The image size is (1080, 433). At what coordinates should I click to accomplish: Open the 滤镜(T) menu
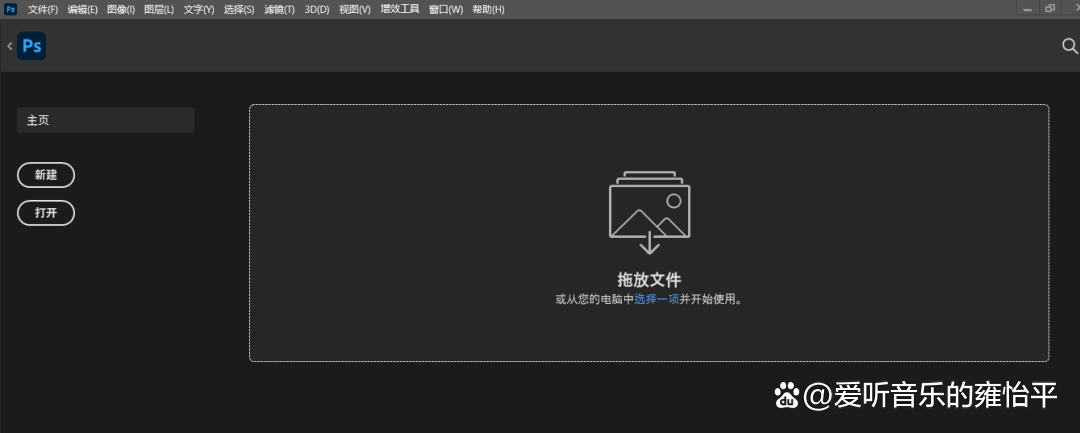[280, 10]
